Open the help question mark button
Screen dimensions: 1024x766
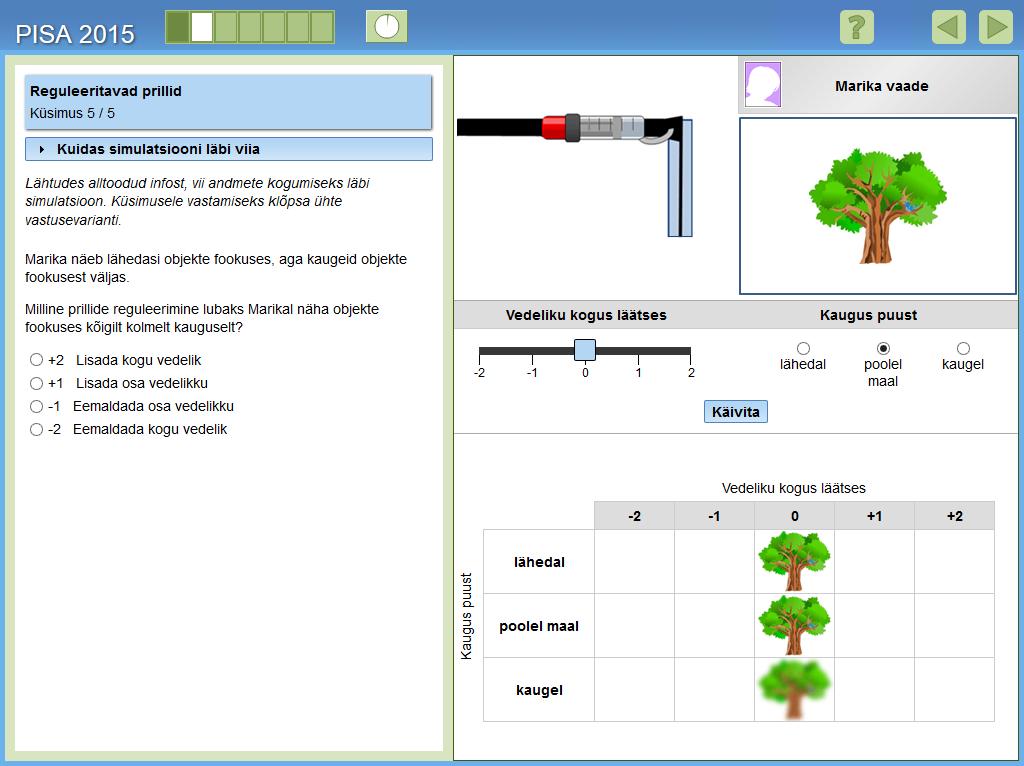coord(856,27)
